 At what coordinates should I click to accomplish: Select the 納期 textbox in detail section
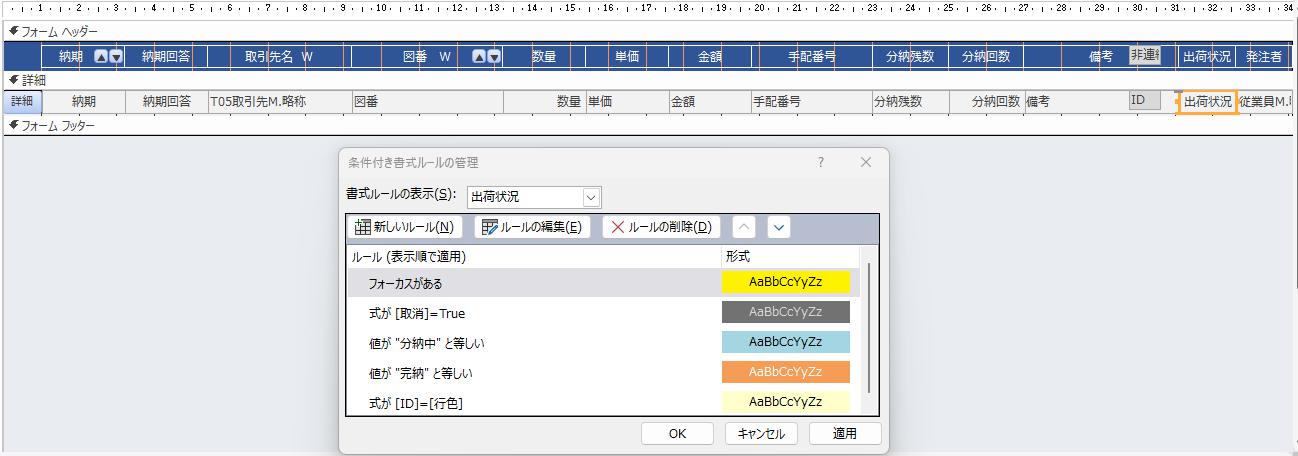(84, 101)
